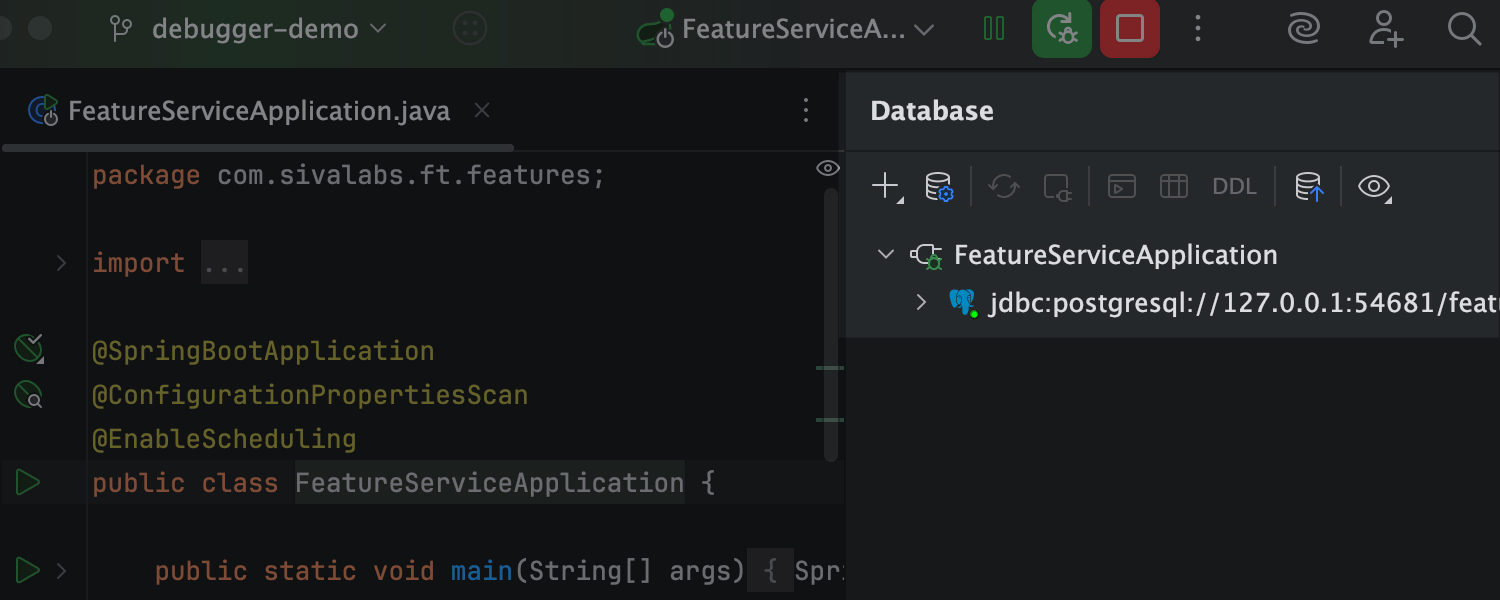Screen dimensions: 1500x600
Task: Toggle reader mode eye icon in editor
Action: click(x=827, y=168)
